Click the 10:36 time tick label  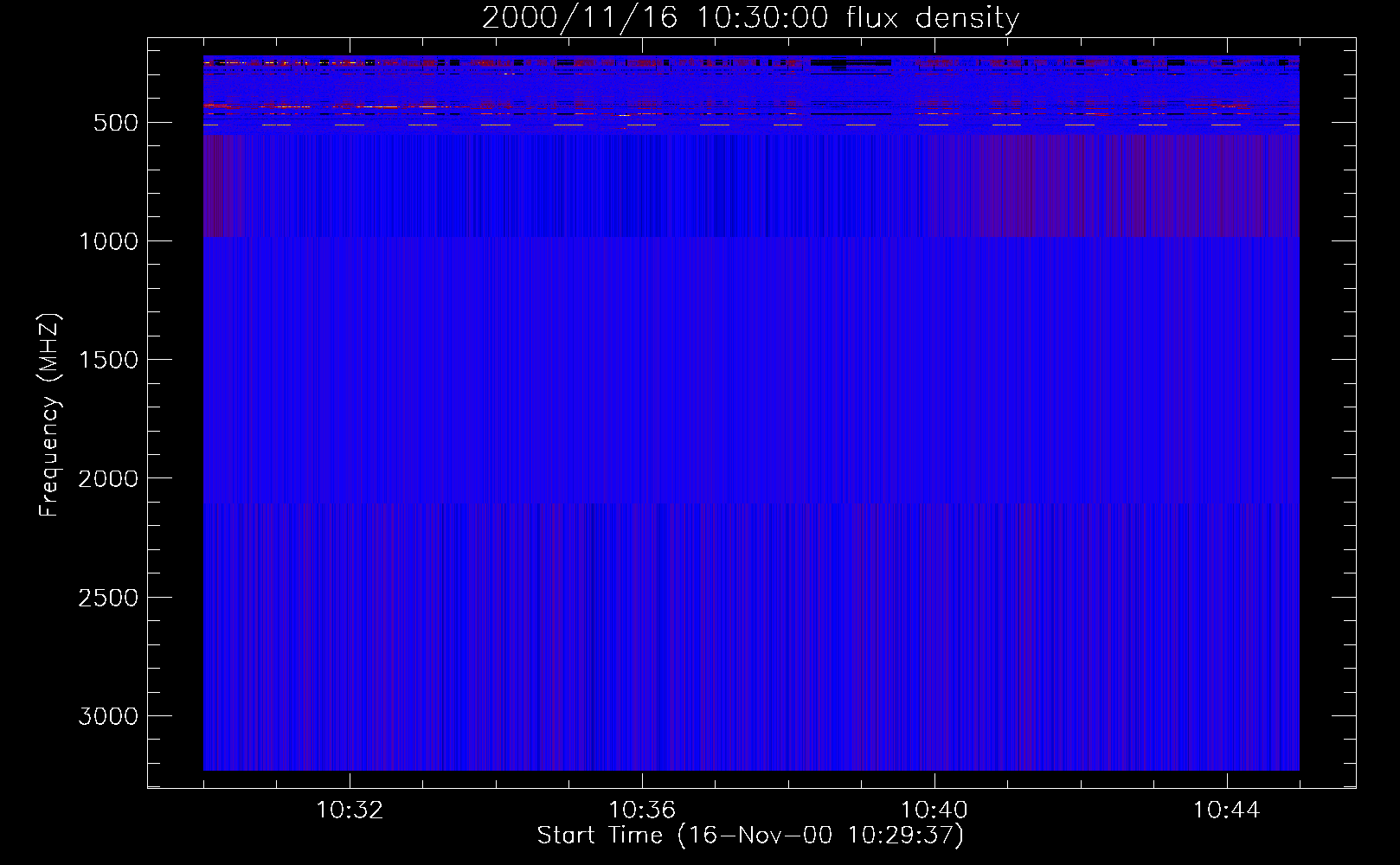click(x=642, y=811)
